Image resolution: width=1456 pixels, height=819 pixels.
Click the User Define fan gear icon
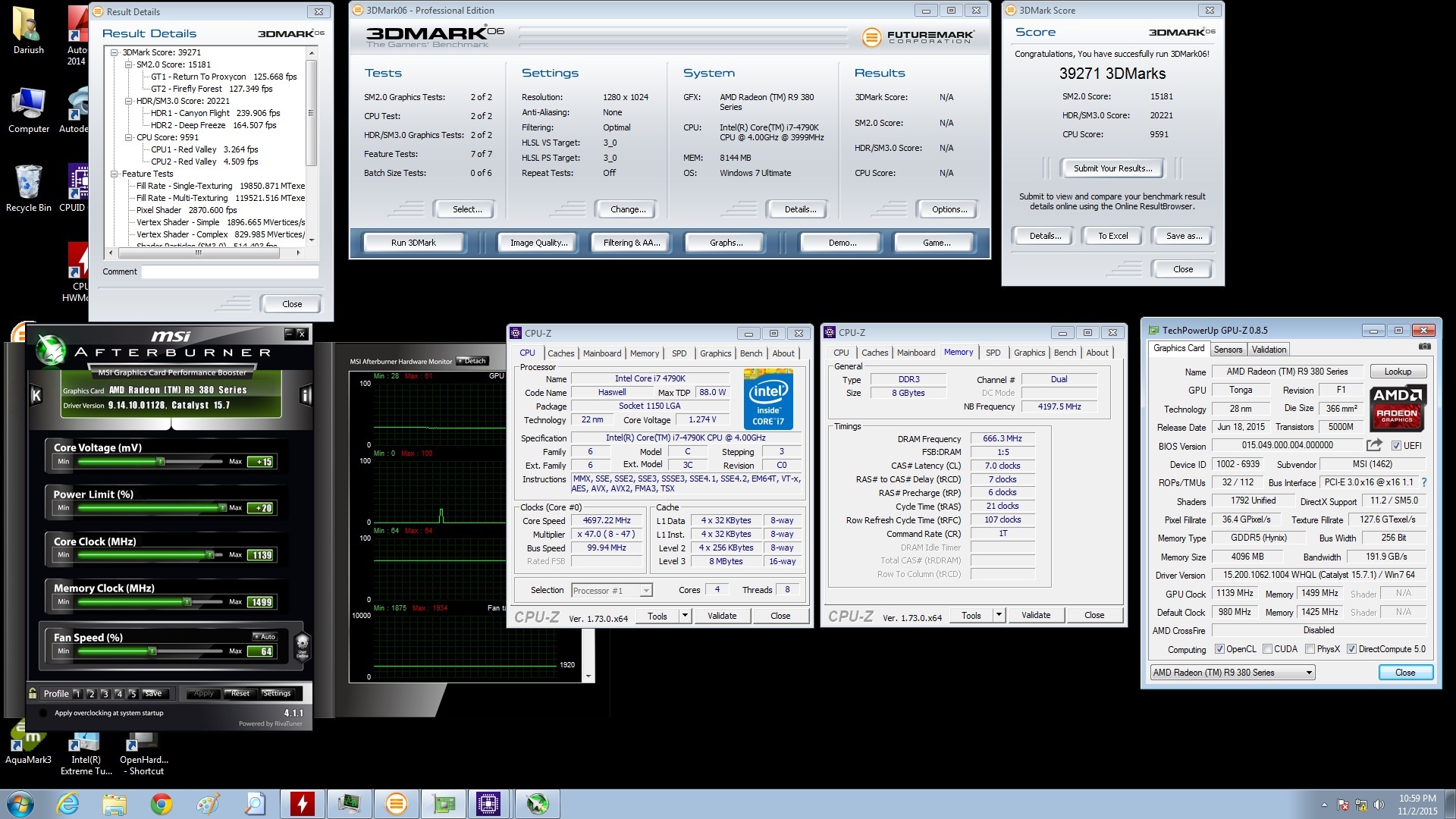302,646
